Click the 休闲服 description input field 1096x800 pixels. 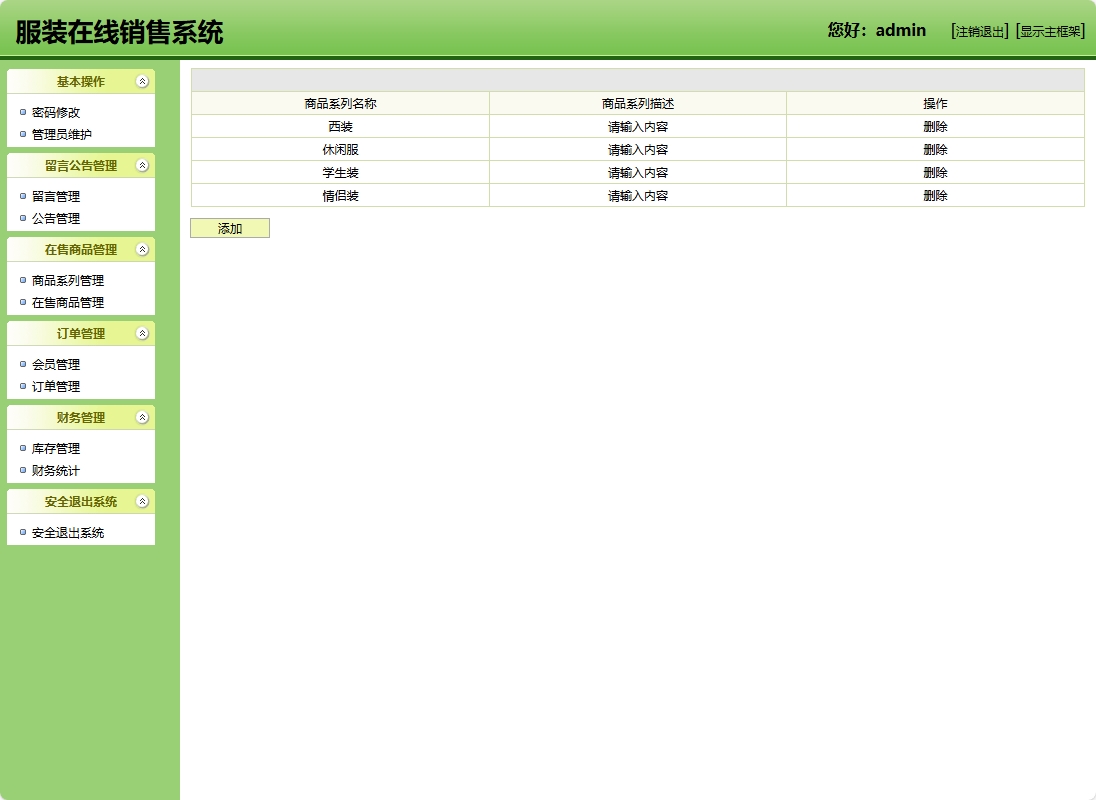pyautogui.click(x=638, y=149)
